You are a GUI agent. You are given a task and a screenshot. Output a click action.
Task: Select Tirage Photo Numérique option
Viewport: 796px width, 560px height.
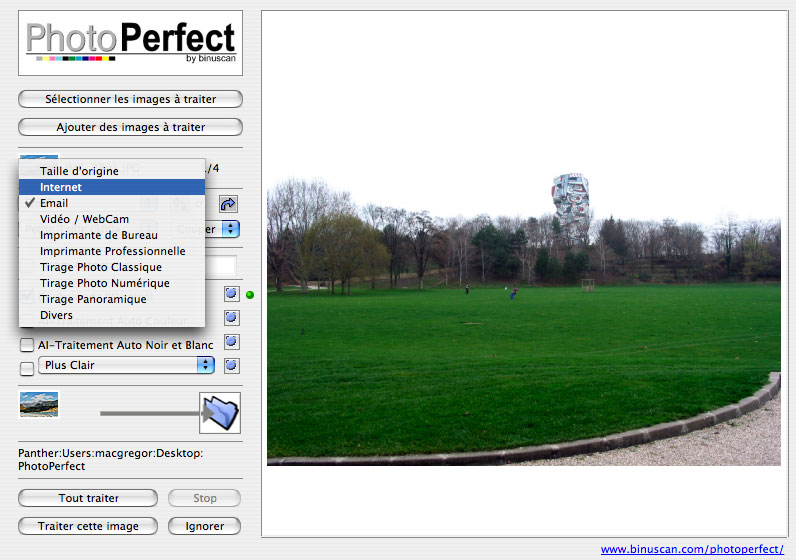pyautogui.click(x=112, y=283)
